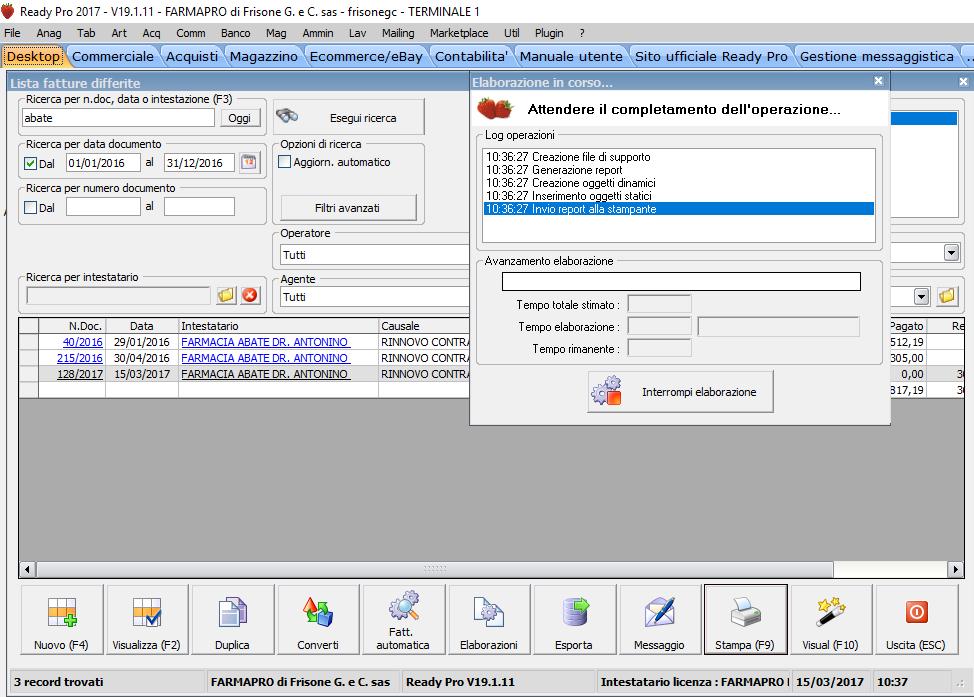The width and height of the screenshot is (974, 697).
Task: Clear intestatario with the red X icon
Action: pyautogui.click(x=250, y=295)
